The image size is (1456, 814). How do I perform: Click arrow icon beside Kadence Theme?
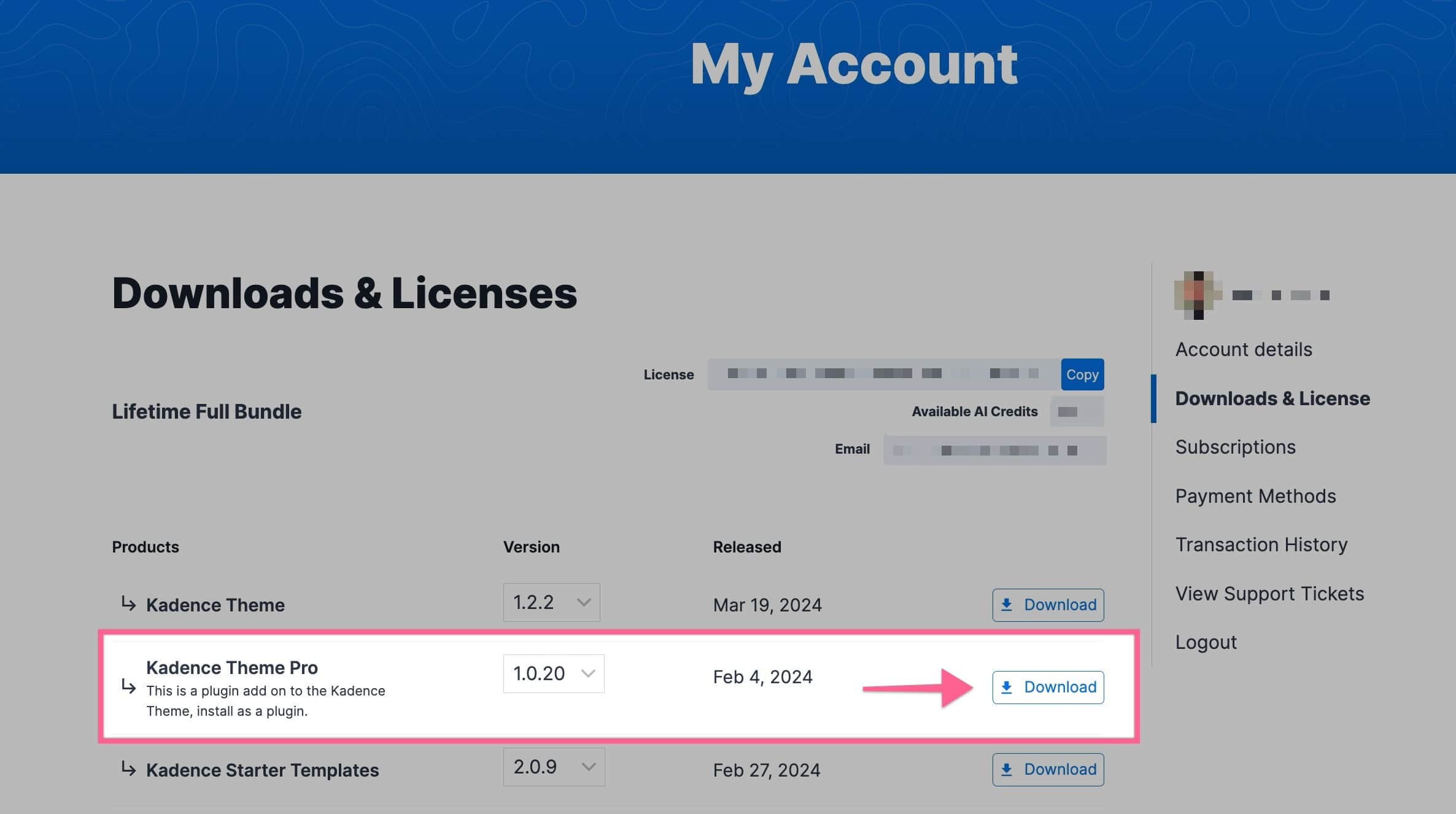[128, 604]
